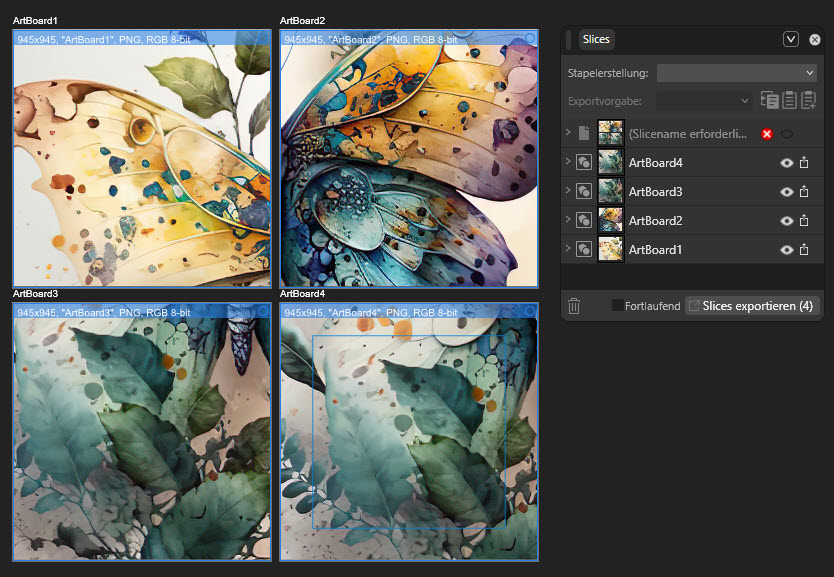Open the Stapelerstellung dropdown

pos(737,73)
